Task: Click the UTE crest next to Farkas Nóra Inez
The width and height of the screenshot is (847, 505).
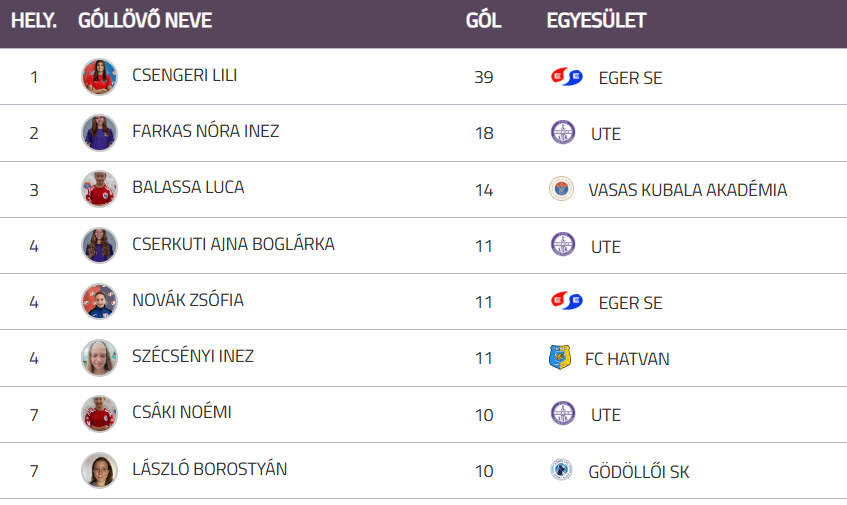Action: click(563, 133)
